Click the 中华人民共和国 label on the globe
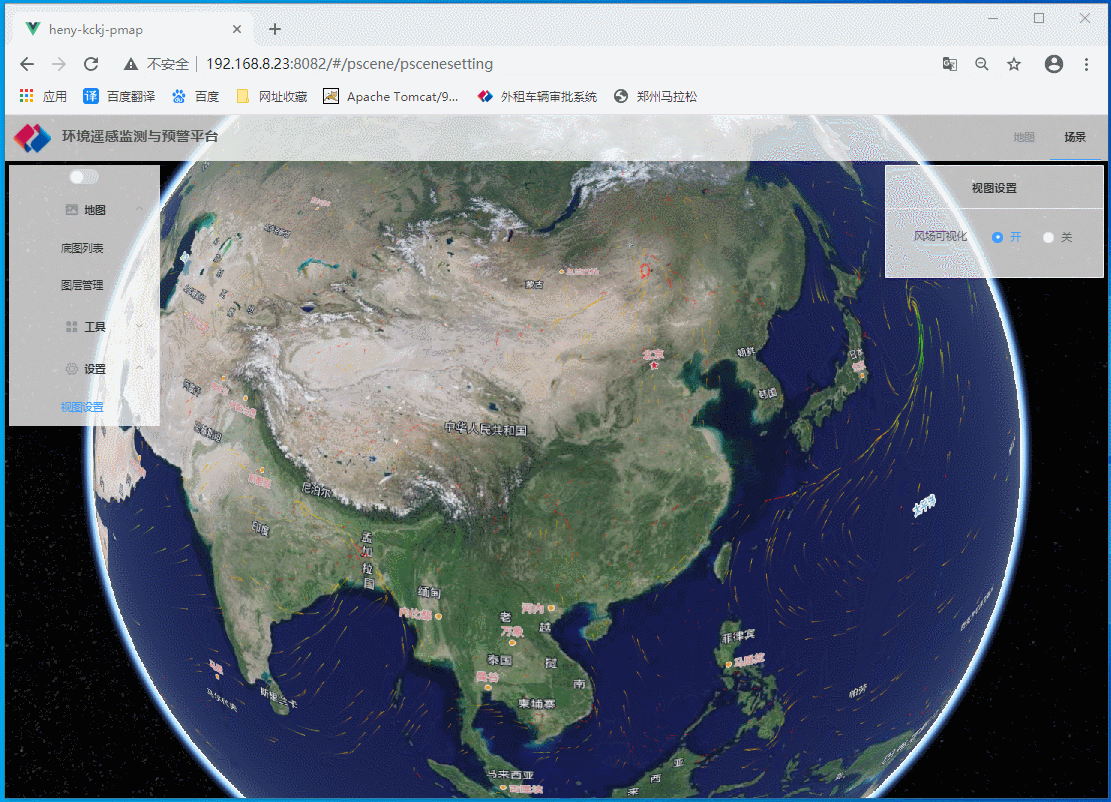The width and height of the screenshot is (1111, 802). click(486, 428)
